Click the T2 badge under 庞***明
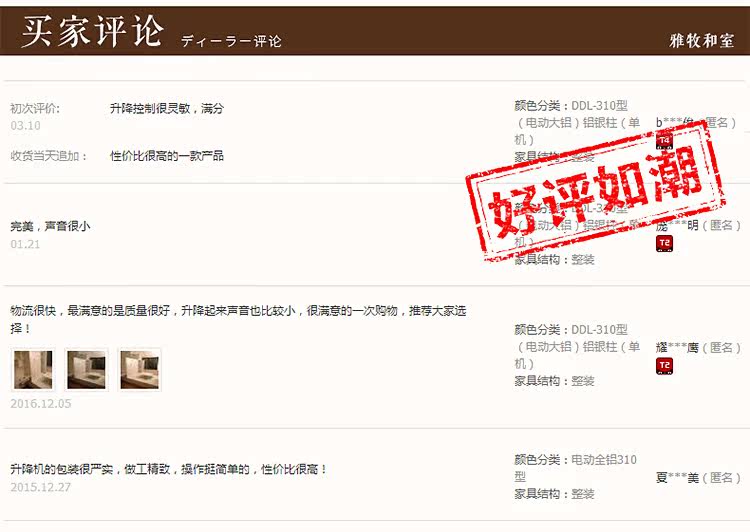This screenshot has width=750, height=532. (664, 243)
